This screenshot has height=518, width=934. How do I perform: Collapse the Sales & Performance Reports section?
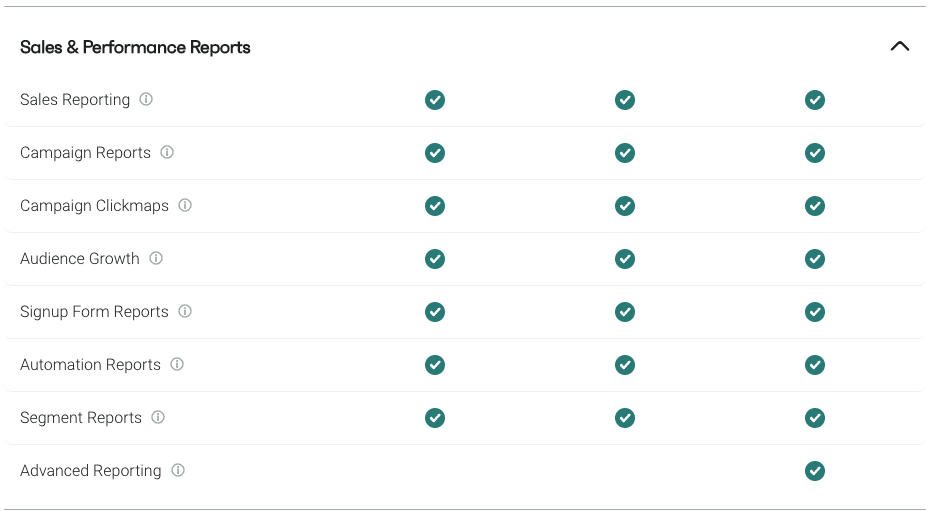[x=900, y=46]
